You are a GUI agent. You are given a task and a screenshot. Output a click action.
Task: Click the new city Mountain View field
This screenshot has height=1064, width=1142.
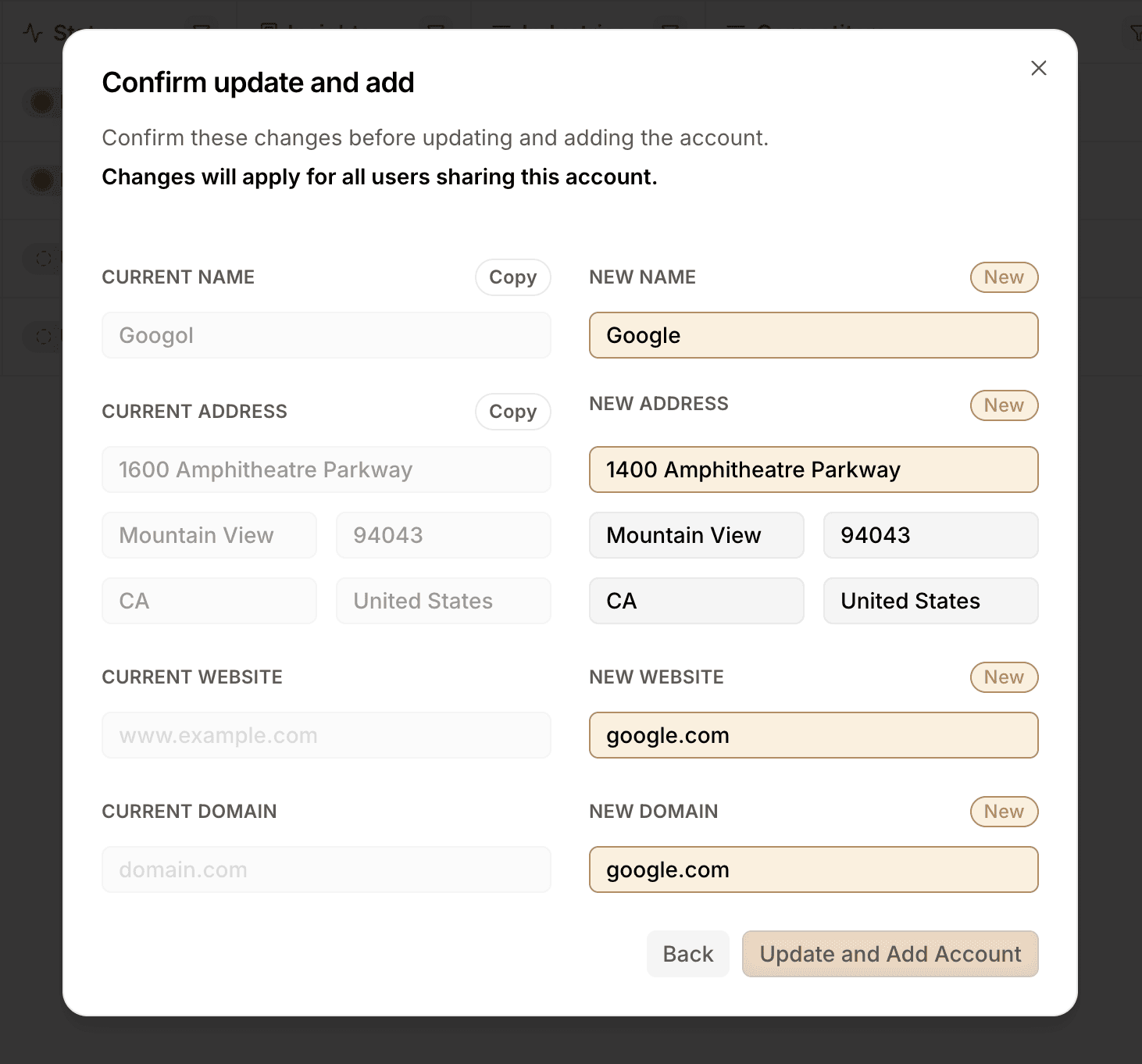click(x=696, y=535)
